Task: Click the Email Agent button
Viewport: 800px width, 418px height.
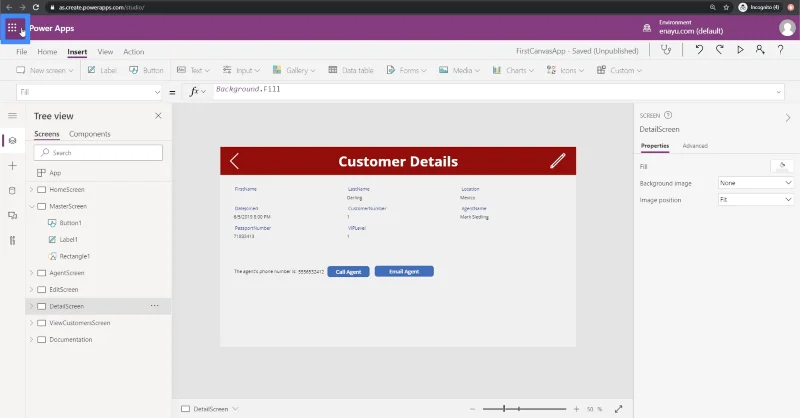Action: tap(404, 272)
